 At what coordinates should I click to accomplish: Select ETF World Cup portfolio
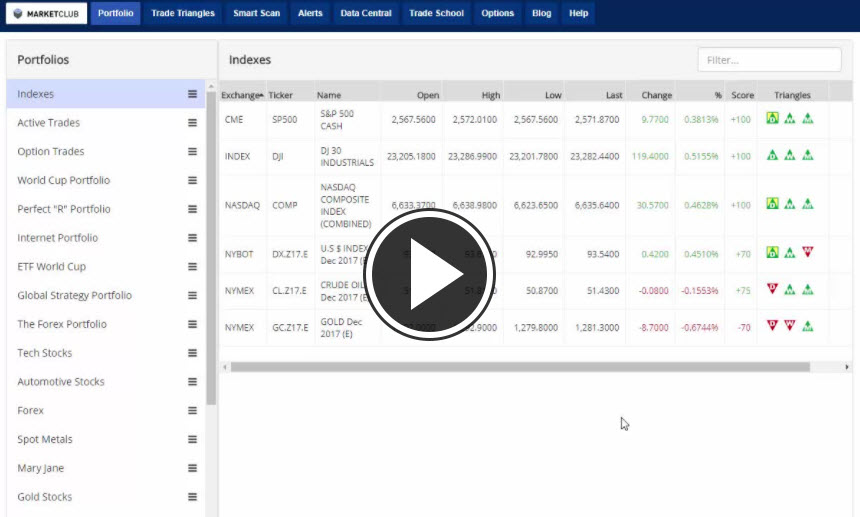(105, 266)
